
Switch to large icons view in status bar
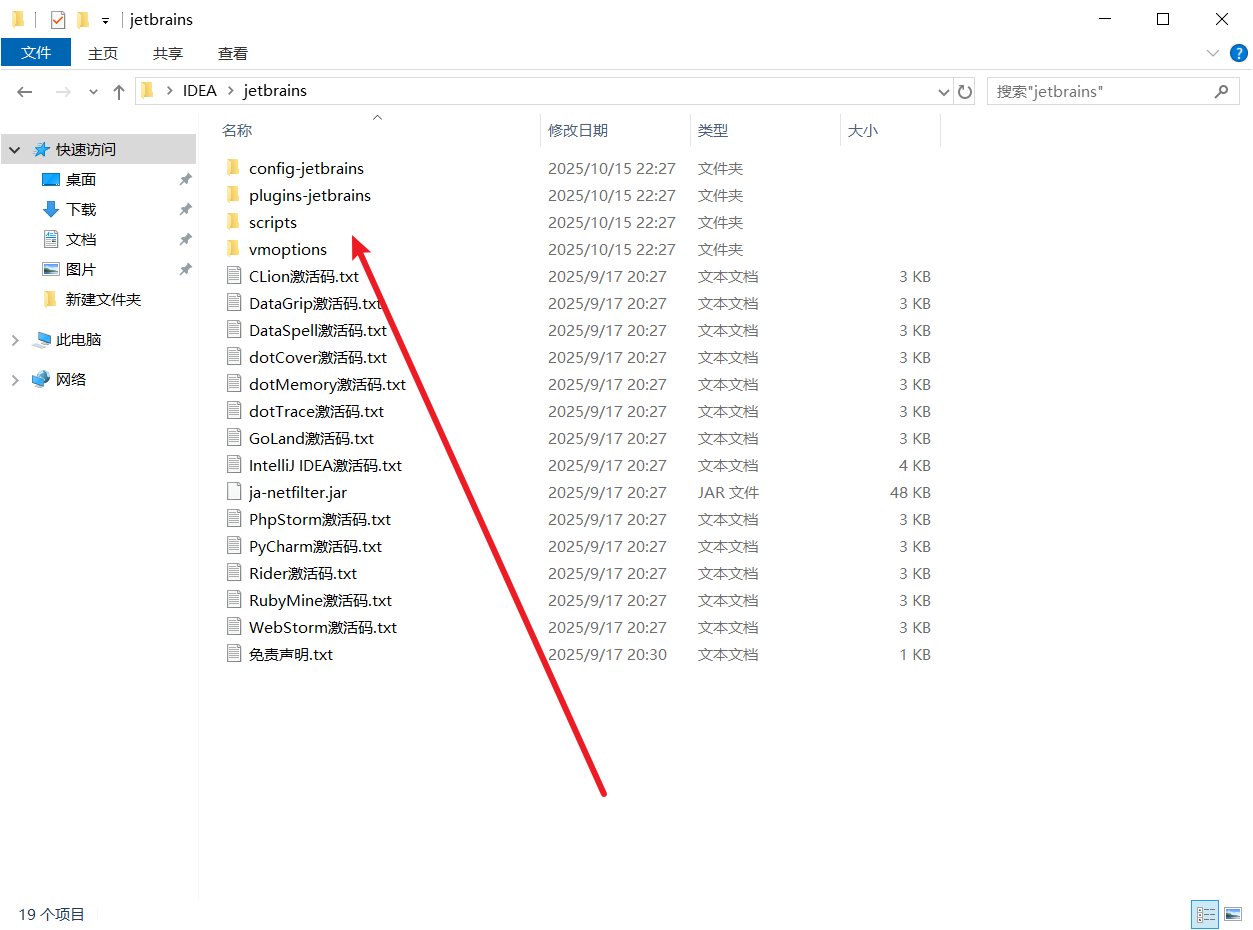pyautogui.click(x=1233, y=914)
